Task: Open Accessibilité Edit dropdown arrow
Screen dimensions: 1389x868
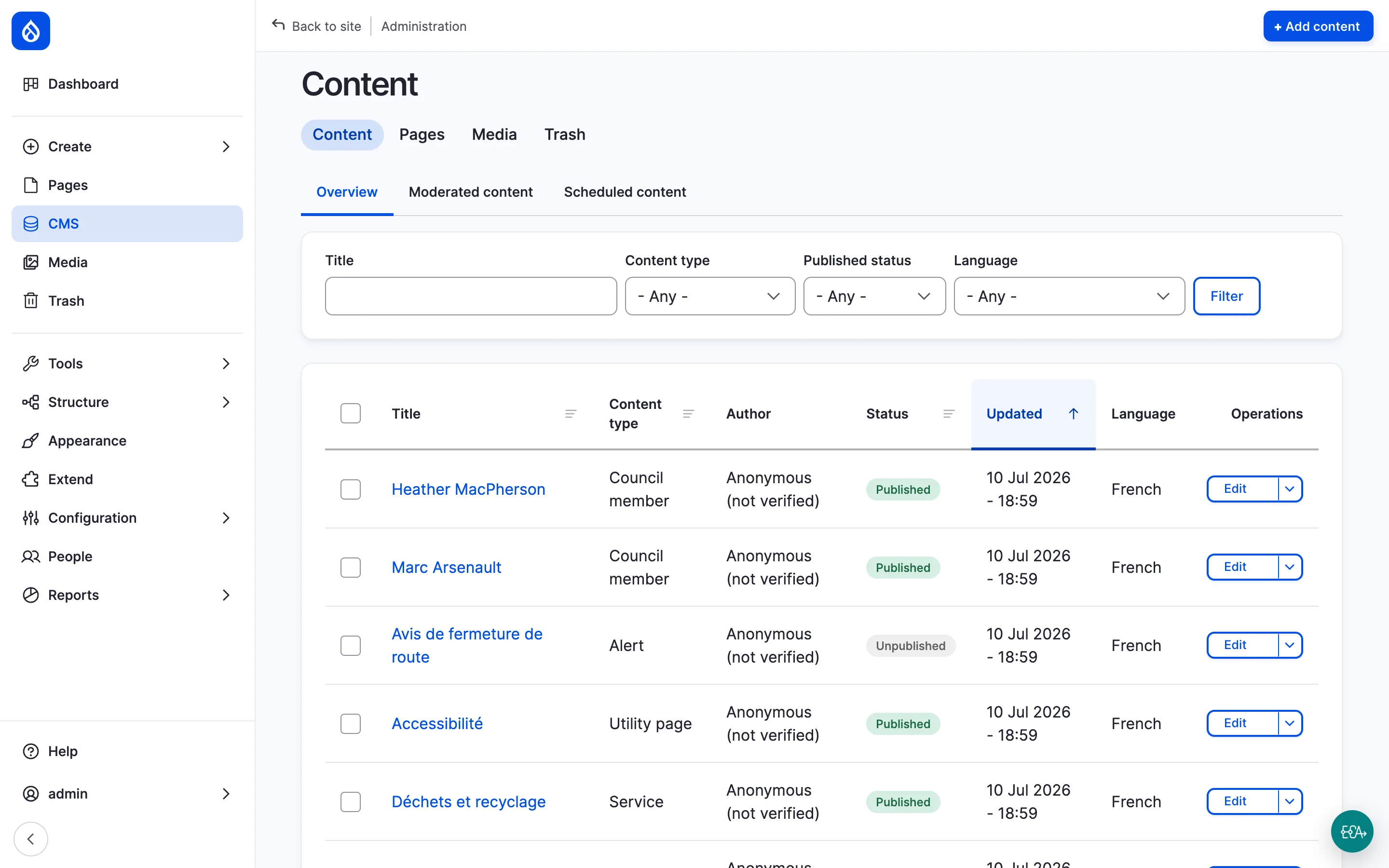Action: (1290, 723)
